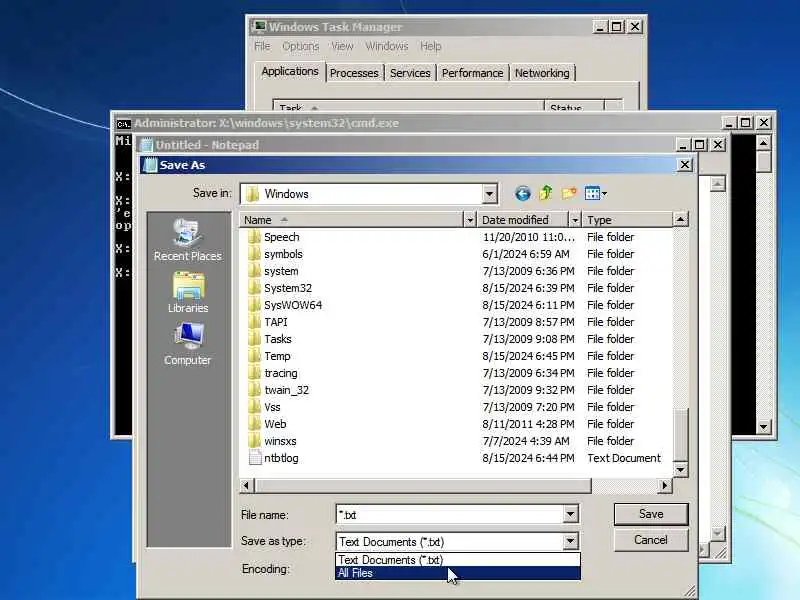Open the File name dropdown arrow

click(570, 514)
